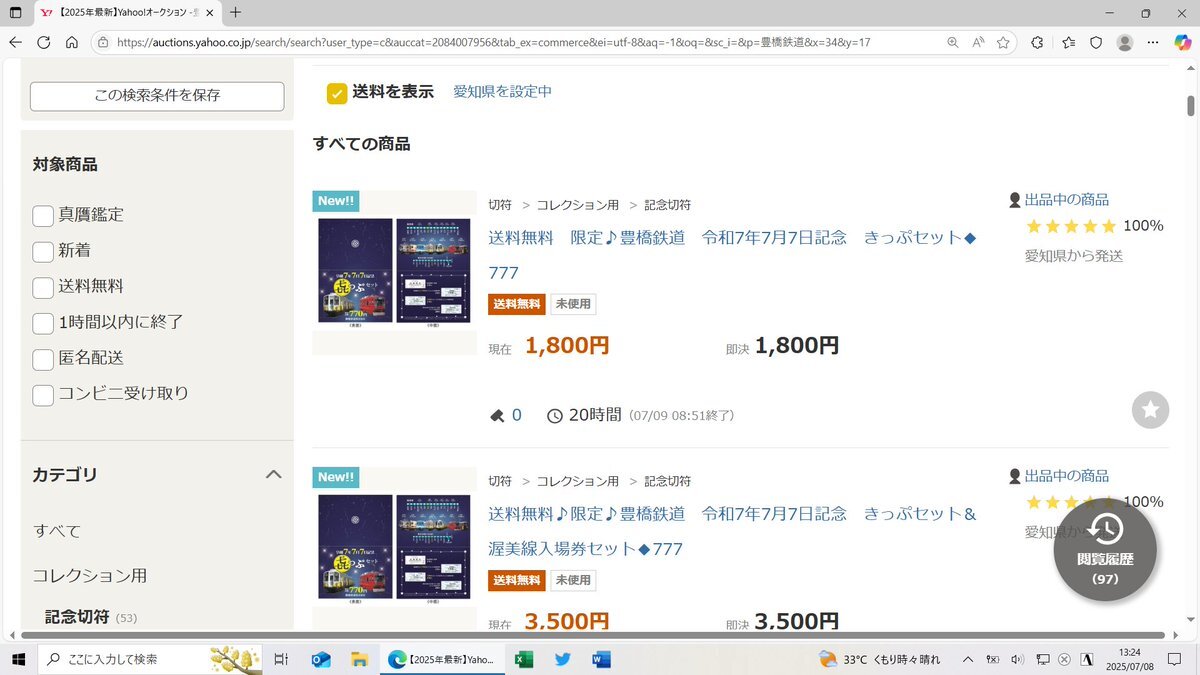Select すべて in category list
The height and width of the screenshot is (675, 1200).
coord(57,531)
